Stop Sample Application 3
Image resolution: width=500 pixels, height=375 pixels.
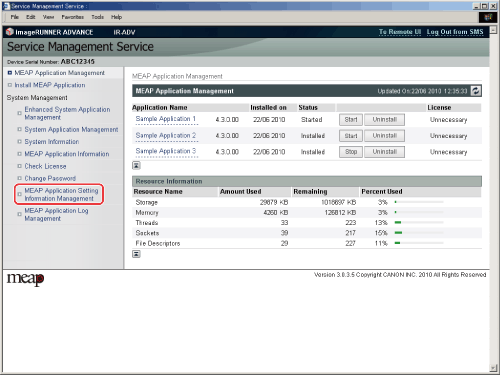click(351, 152)
